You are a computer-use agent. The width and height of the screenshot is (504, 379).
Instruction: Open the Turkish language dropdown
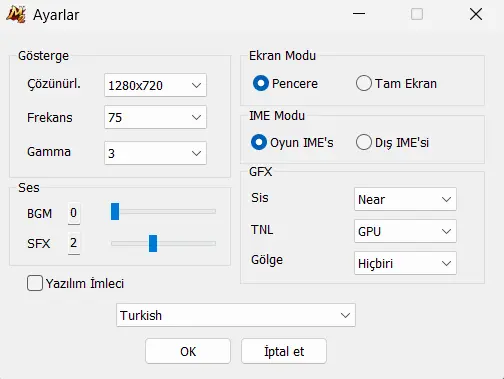point(236,315)
